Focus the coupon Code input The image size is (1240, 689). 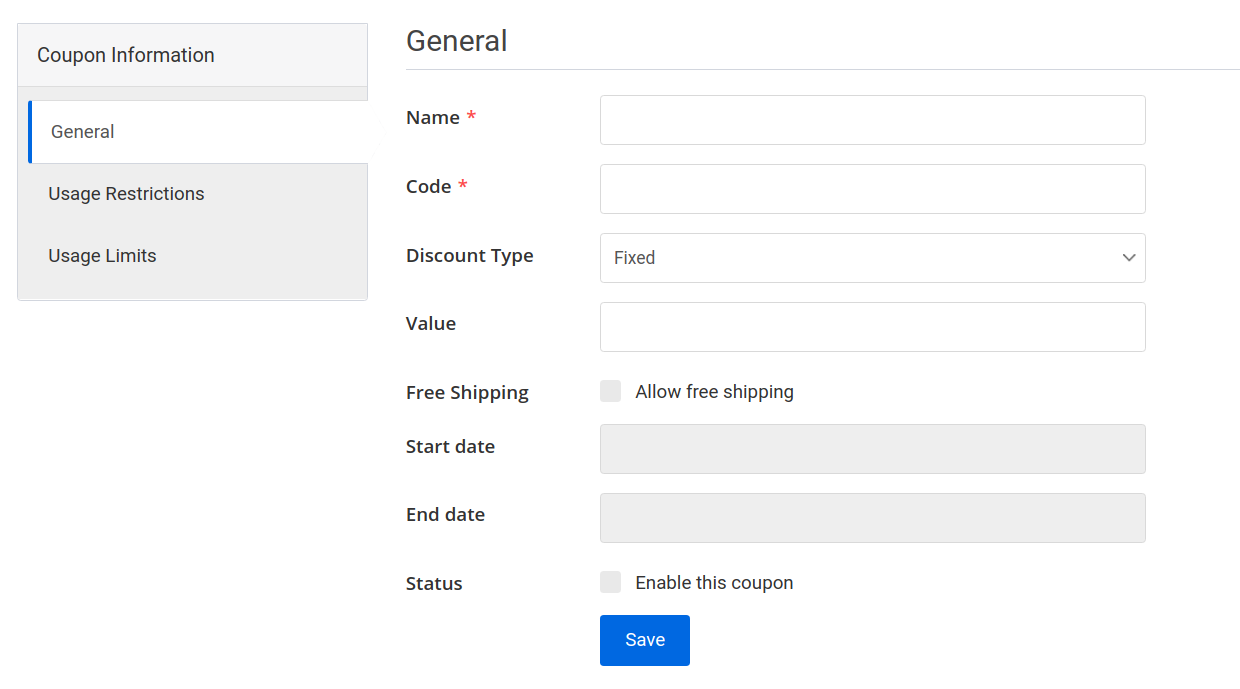tap(870, 189)
